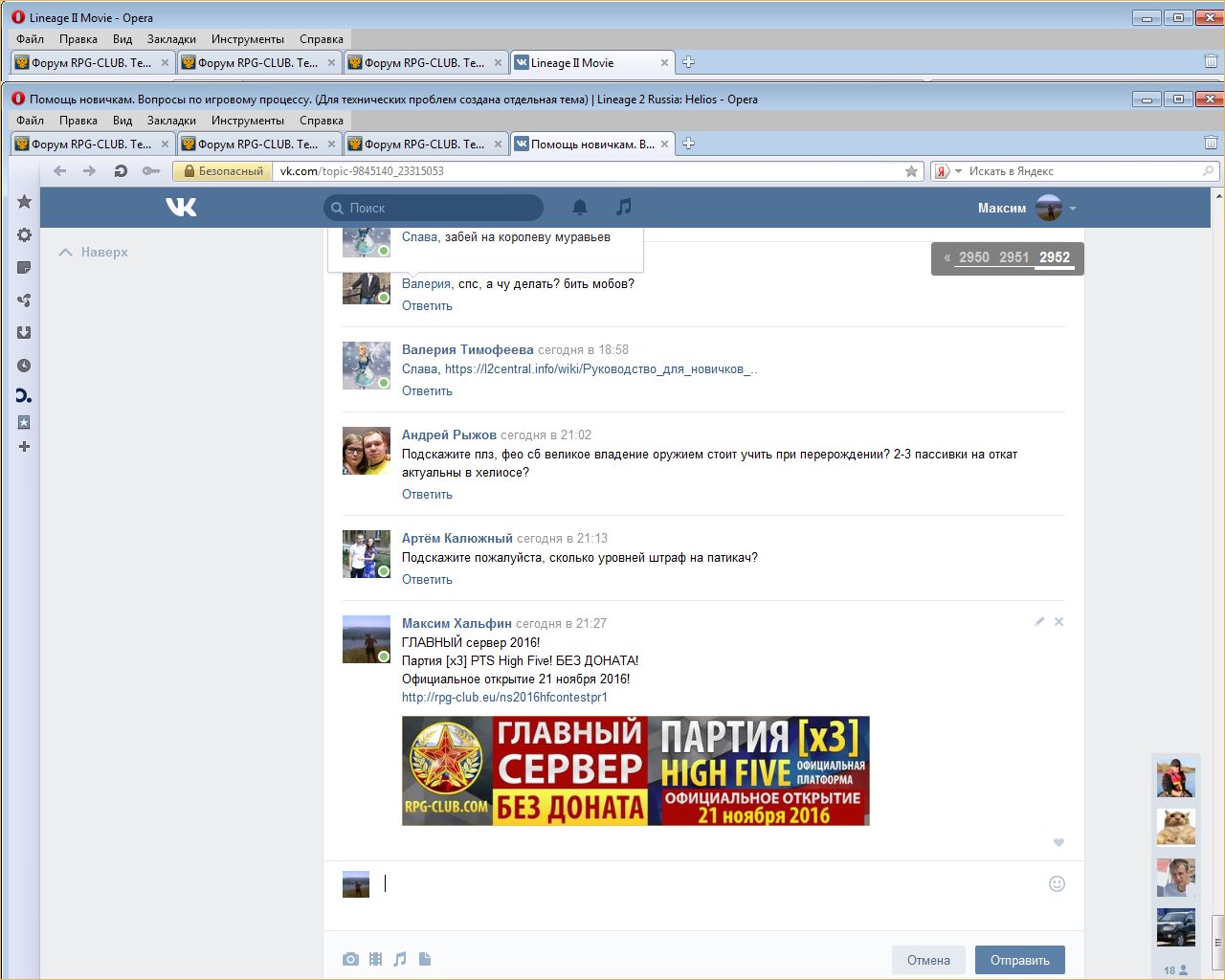The width and height of the screenshot is (1225, 980).
Task: Open the rpg-club.eu contest link
Action: click(504, 697)
